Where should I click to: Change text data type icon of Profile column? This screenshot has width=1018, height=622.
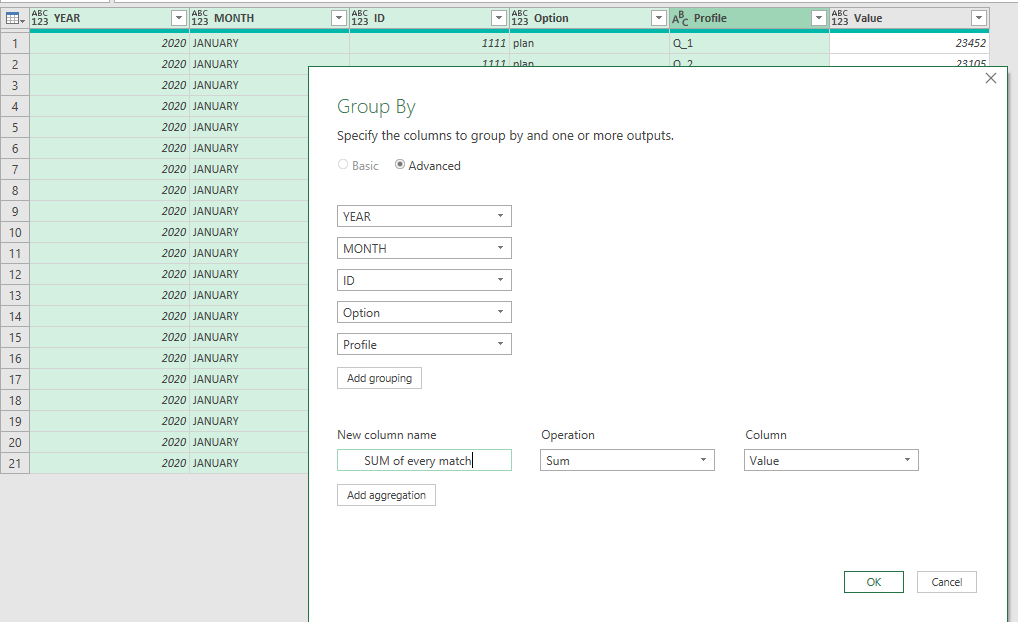(x=680, y=18)
